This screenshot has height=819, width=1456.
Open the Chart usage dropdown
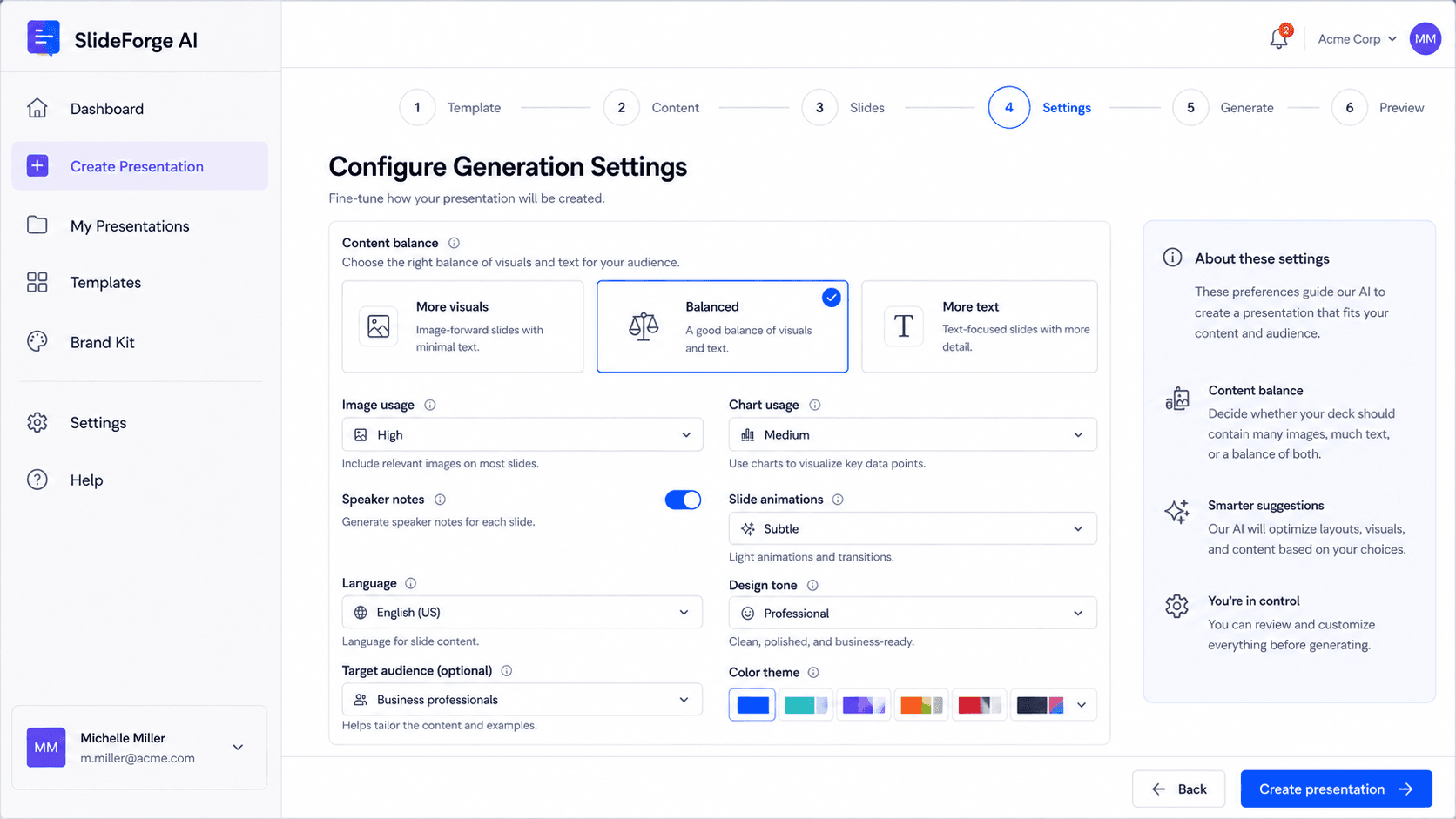(x=913, y=434)
